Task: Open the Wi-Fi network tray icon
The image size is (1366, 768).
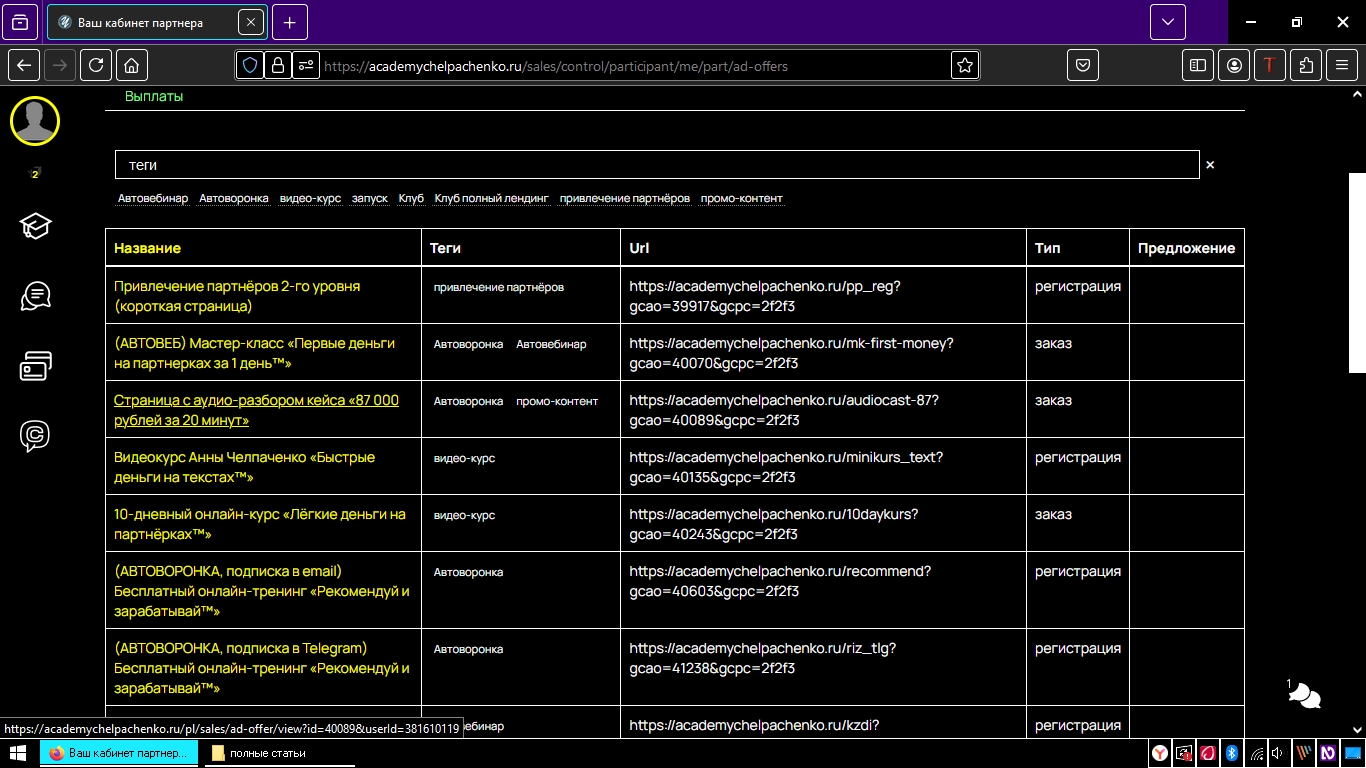Action: [1257, 753]
